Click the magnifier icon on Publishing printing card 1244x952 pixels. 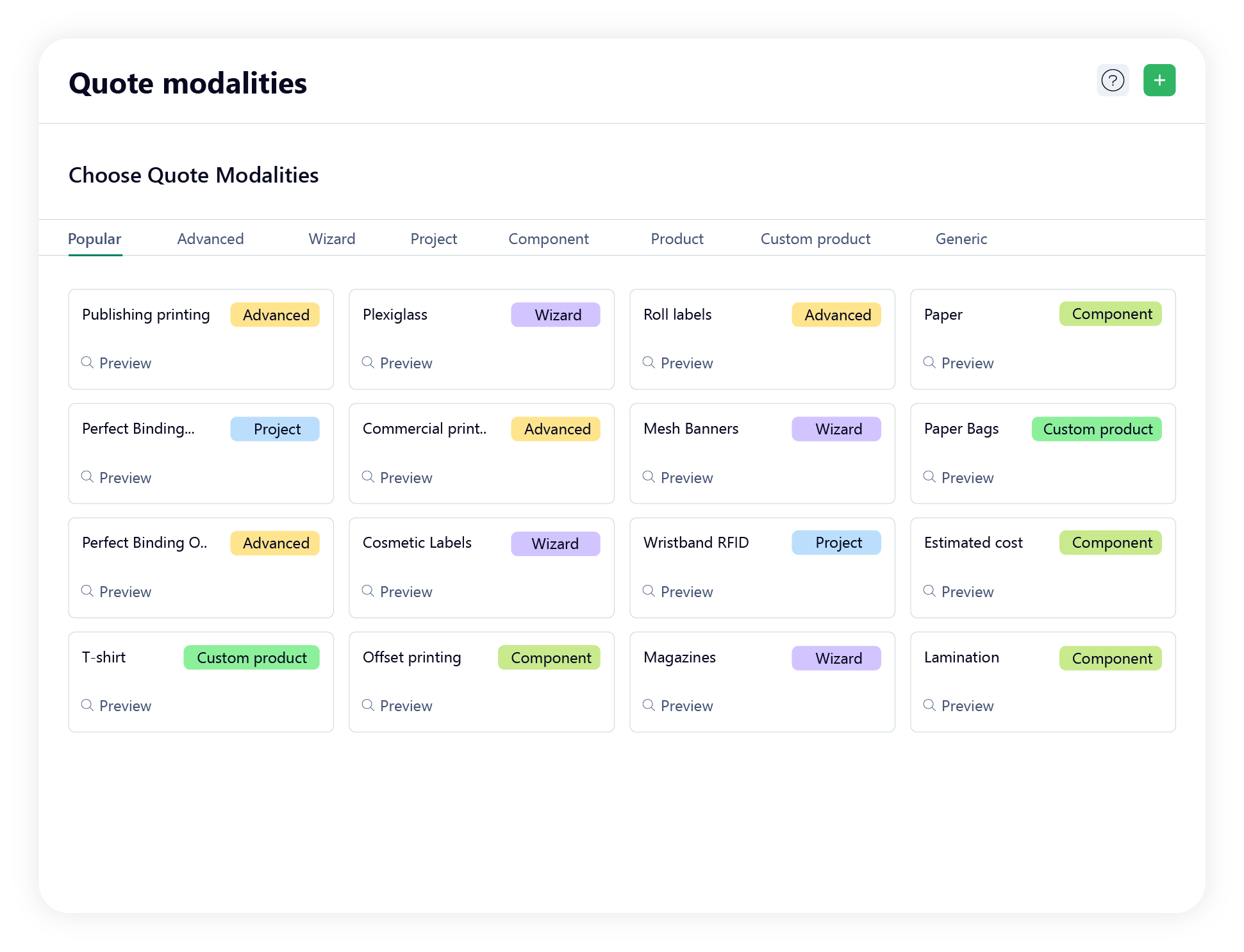[x=87, y=363]
